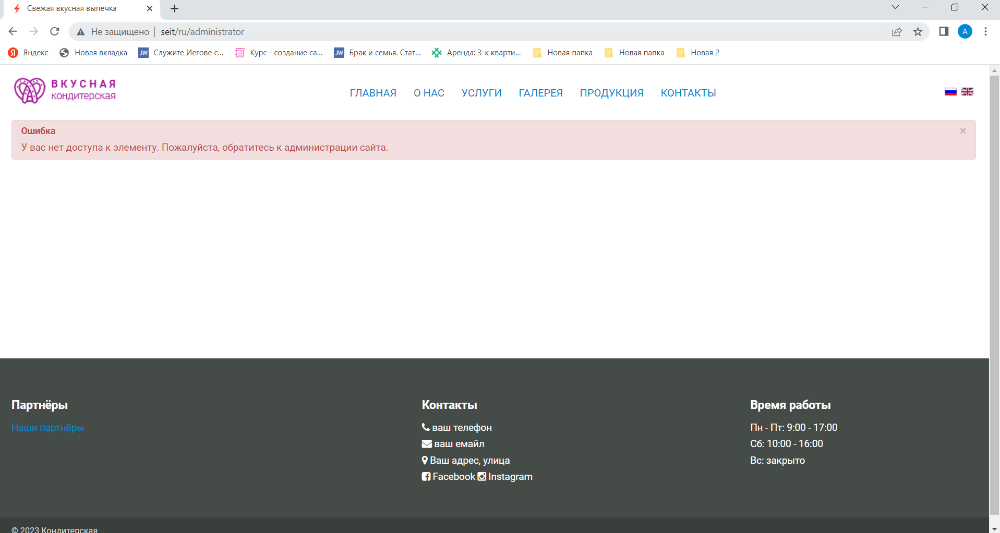Open the УСЛУГИ menu item
Image resolution: width=1000 pixels, height=533 pixels.
(x=481, y=93)
